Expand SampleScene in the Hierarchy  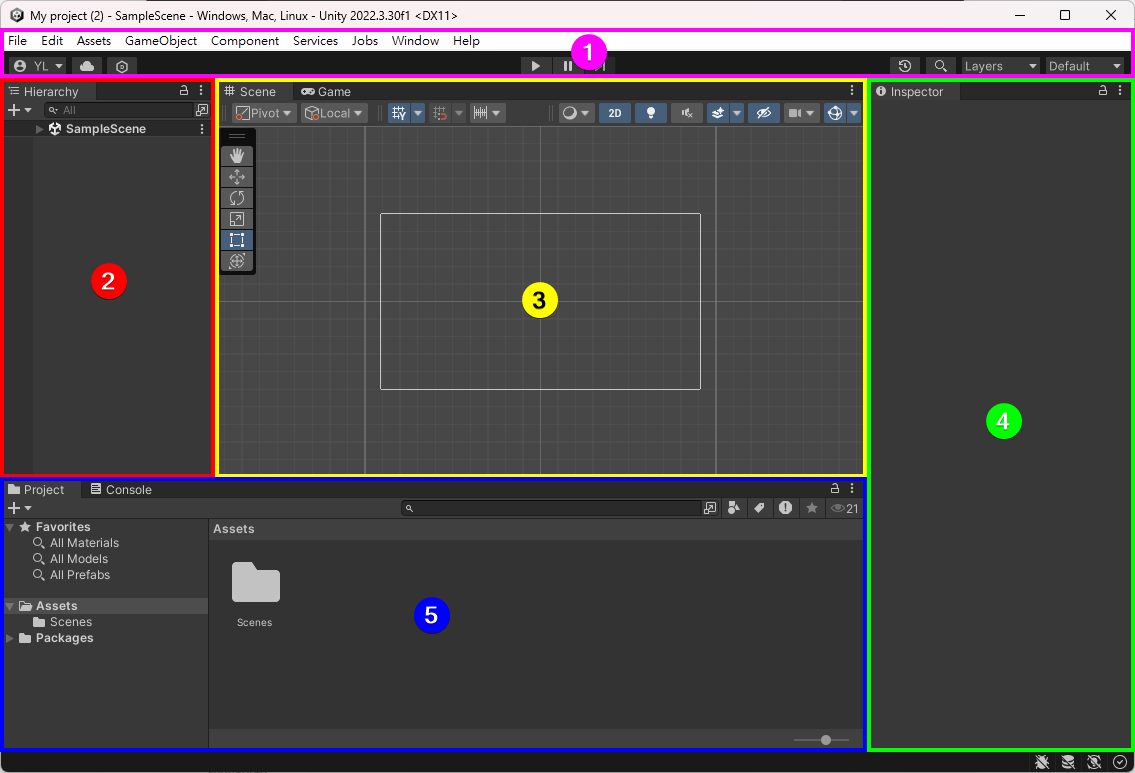[x=39, y=129]
